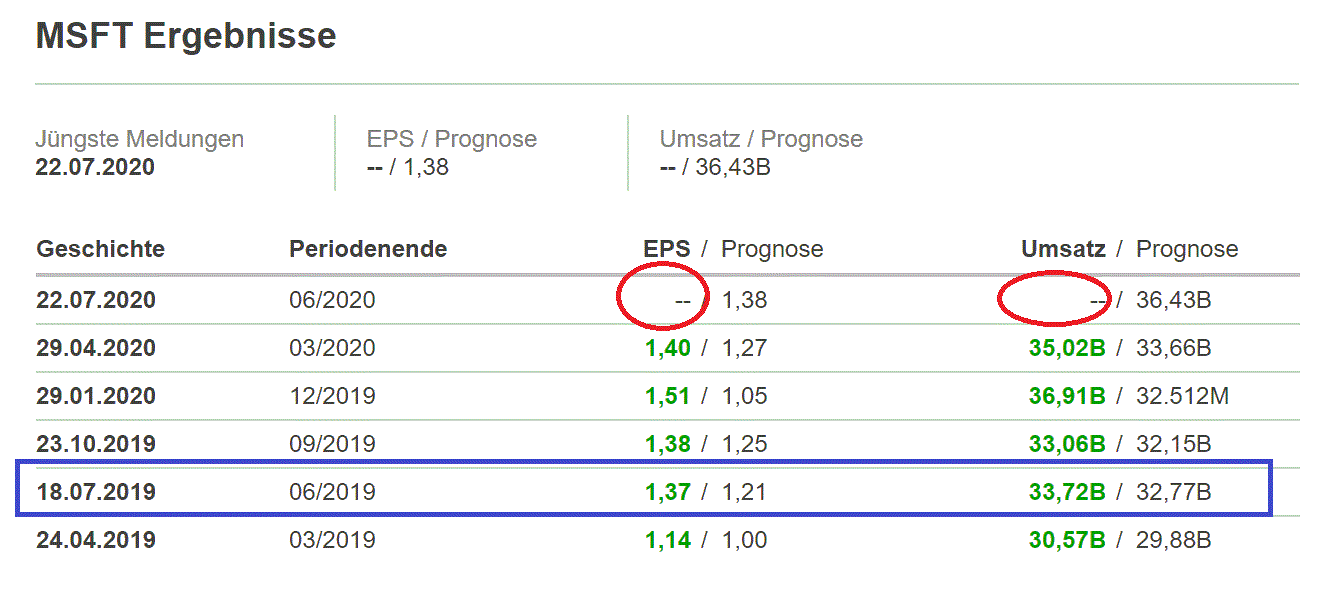Click the red-circled Umsatz dash in the first row
This screenshot has width=1331, height=612.
pyautogui.click(x=1097, y=300)
